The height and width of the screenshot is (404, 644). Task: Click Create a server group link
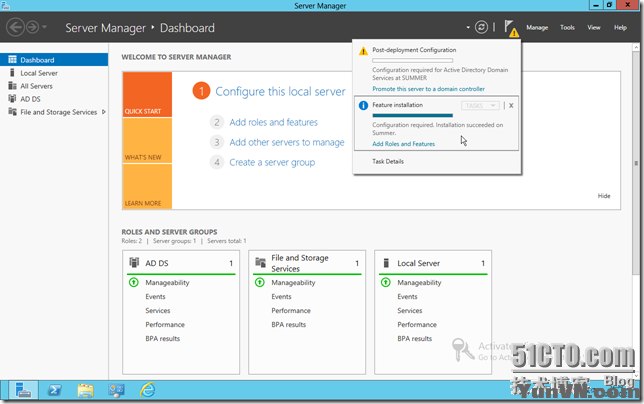click(272, 162)
